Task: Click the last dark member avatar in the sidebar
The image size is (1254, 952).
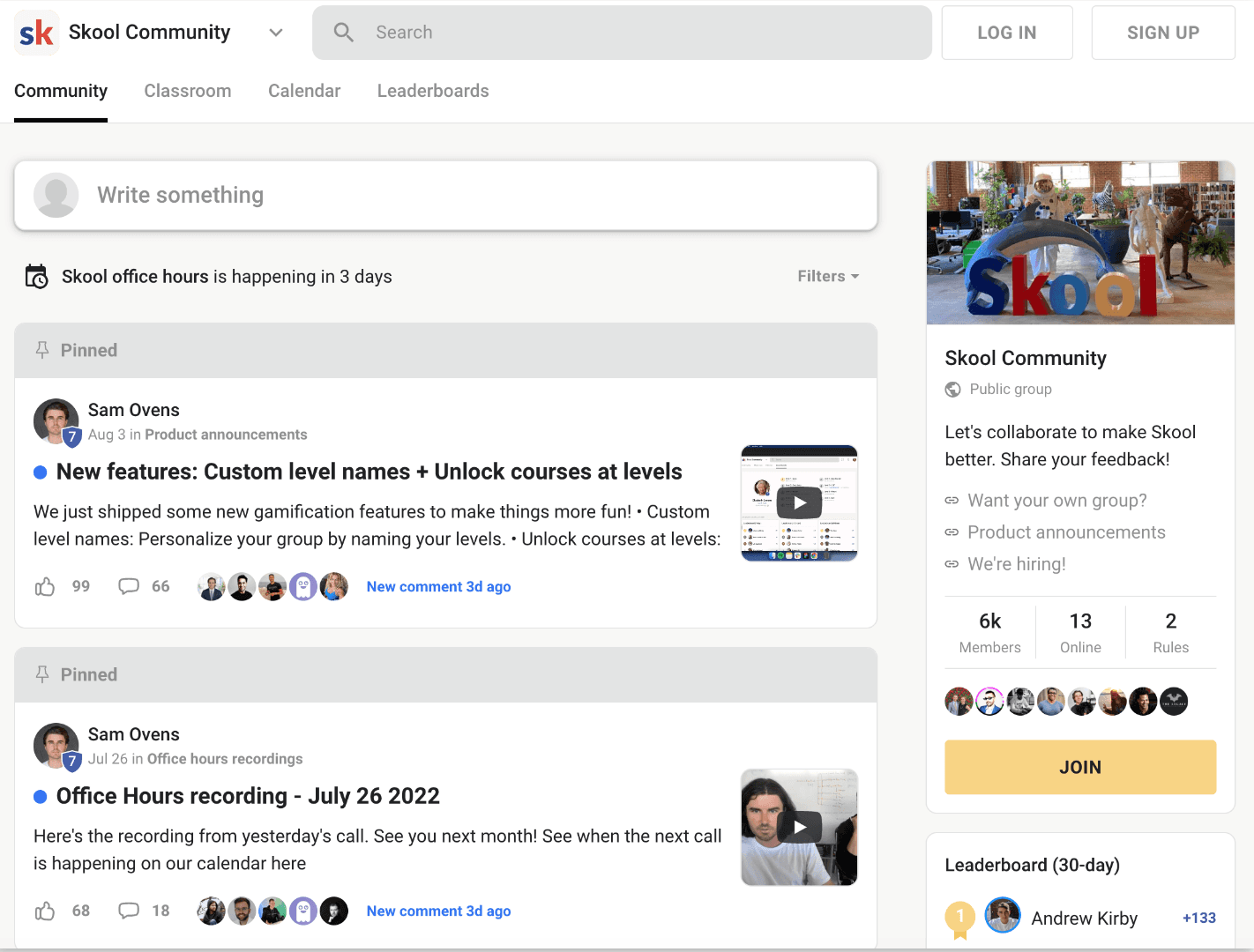Action: coord(1174,702)
